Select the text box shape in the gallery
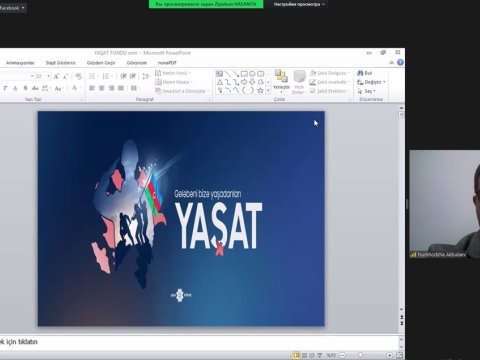 tap(219, 74)
